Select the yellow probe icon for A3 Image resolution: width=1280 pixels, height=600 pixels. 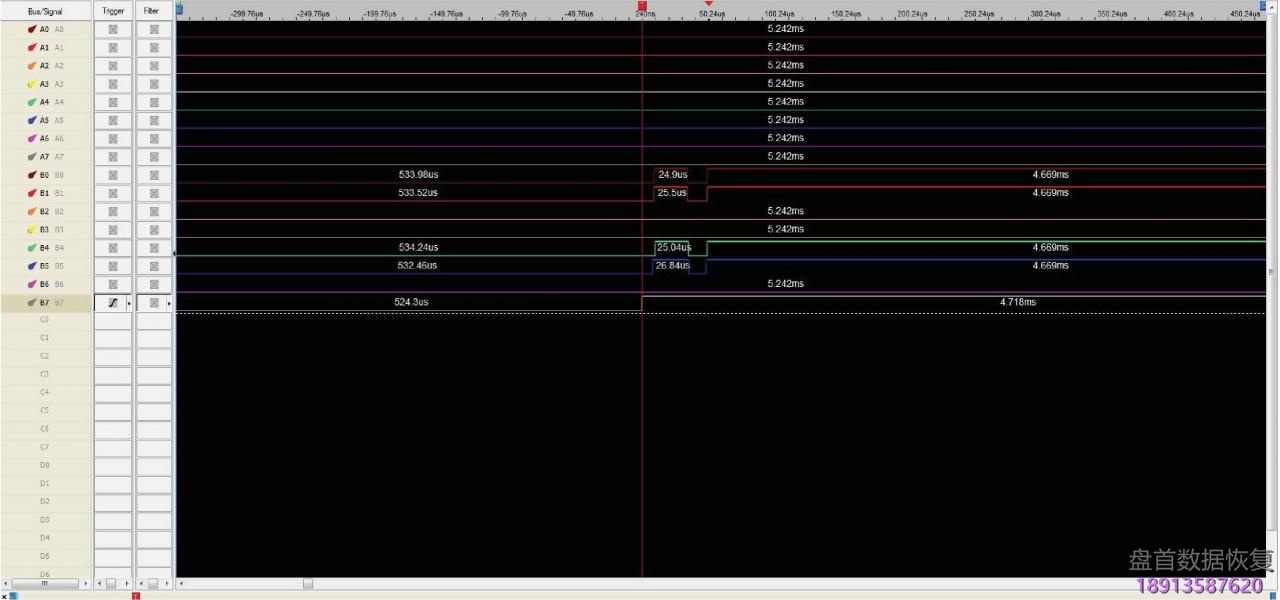[x=33, y=84]
